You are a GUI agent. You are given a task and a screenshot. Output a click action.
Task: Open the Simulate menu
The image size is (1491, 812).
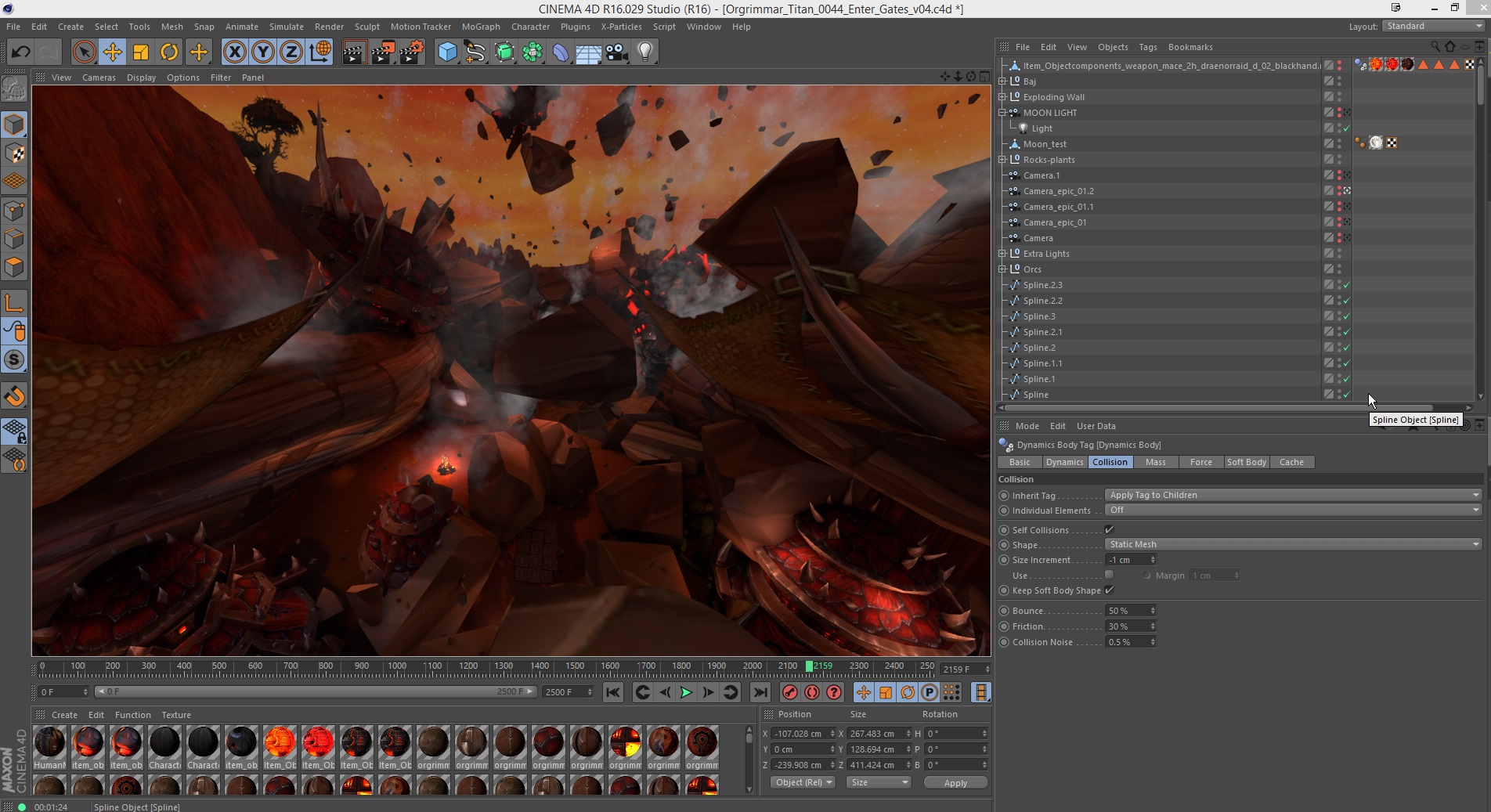(287, 27)
